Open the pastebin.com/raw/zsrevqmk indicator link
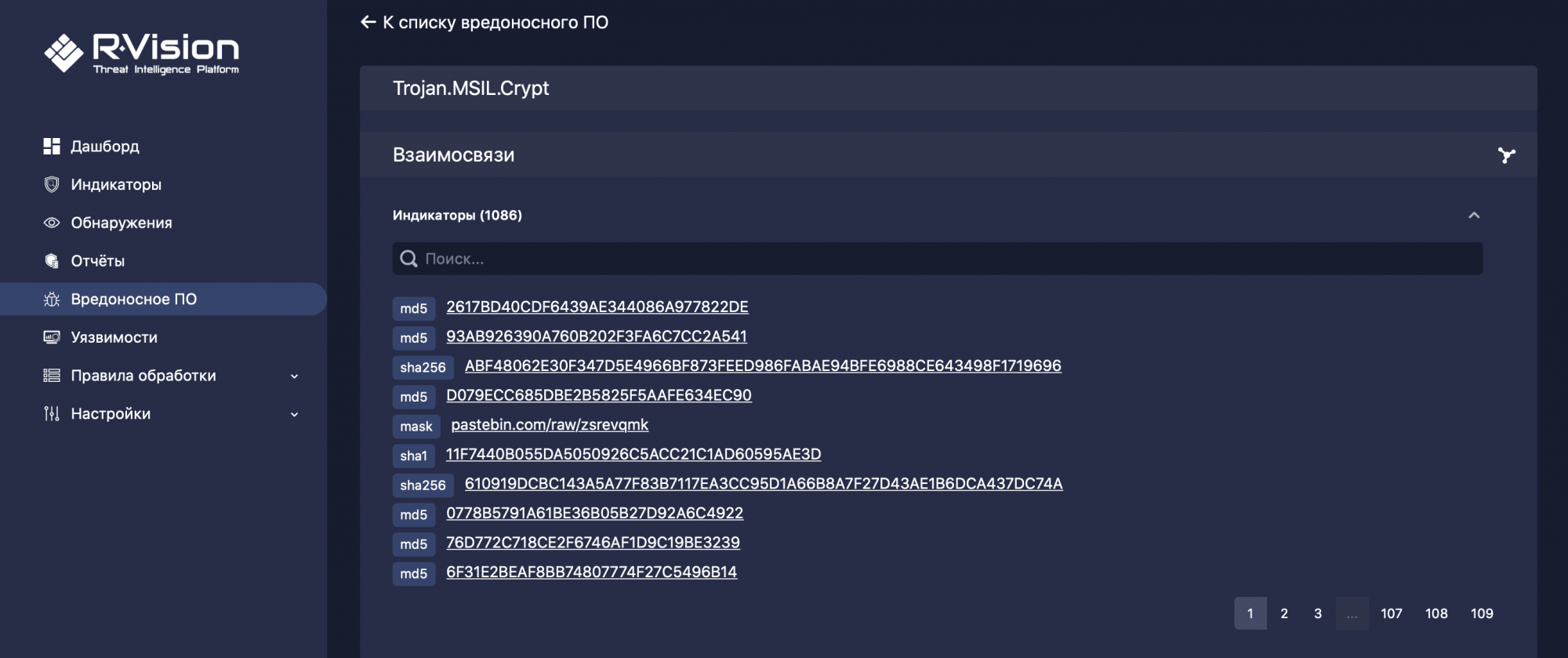This screenshot has width=1568, height=658. click(550, 425)
